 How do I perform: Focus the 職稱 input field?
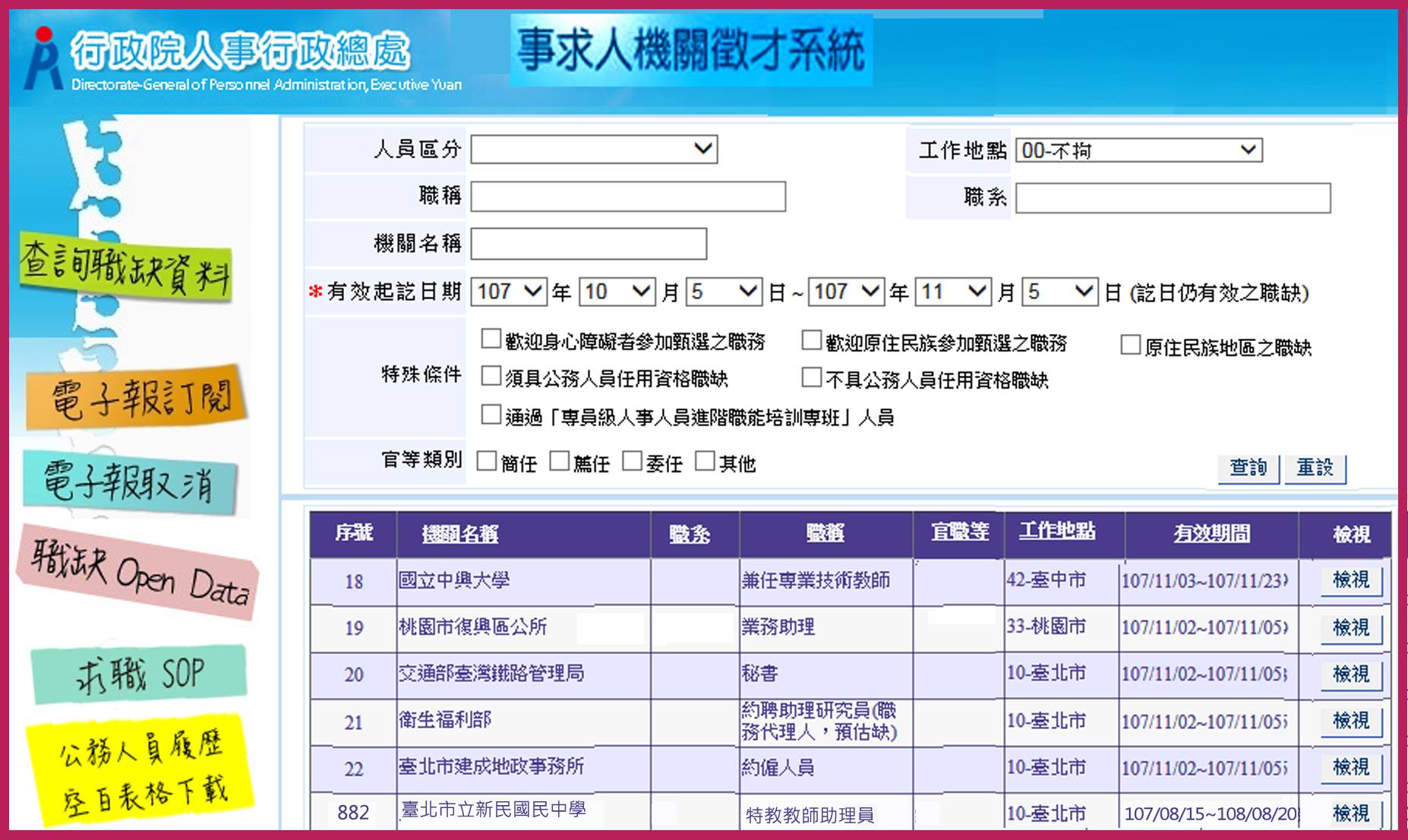coord(628,197)
